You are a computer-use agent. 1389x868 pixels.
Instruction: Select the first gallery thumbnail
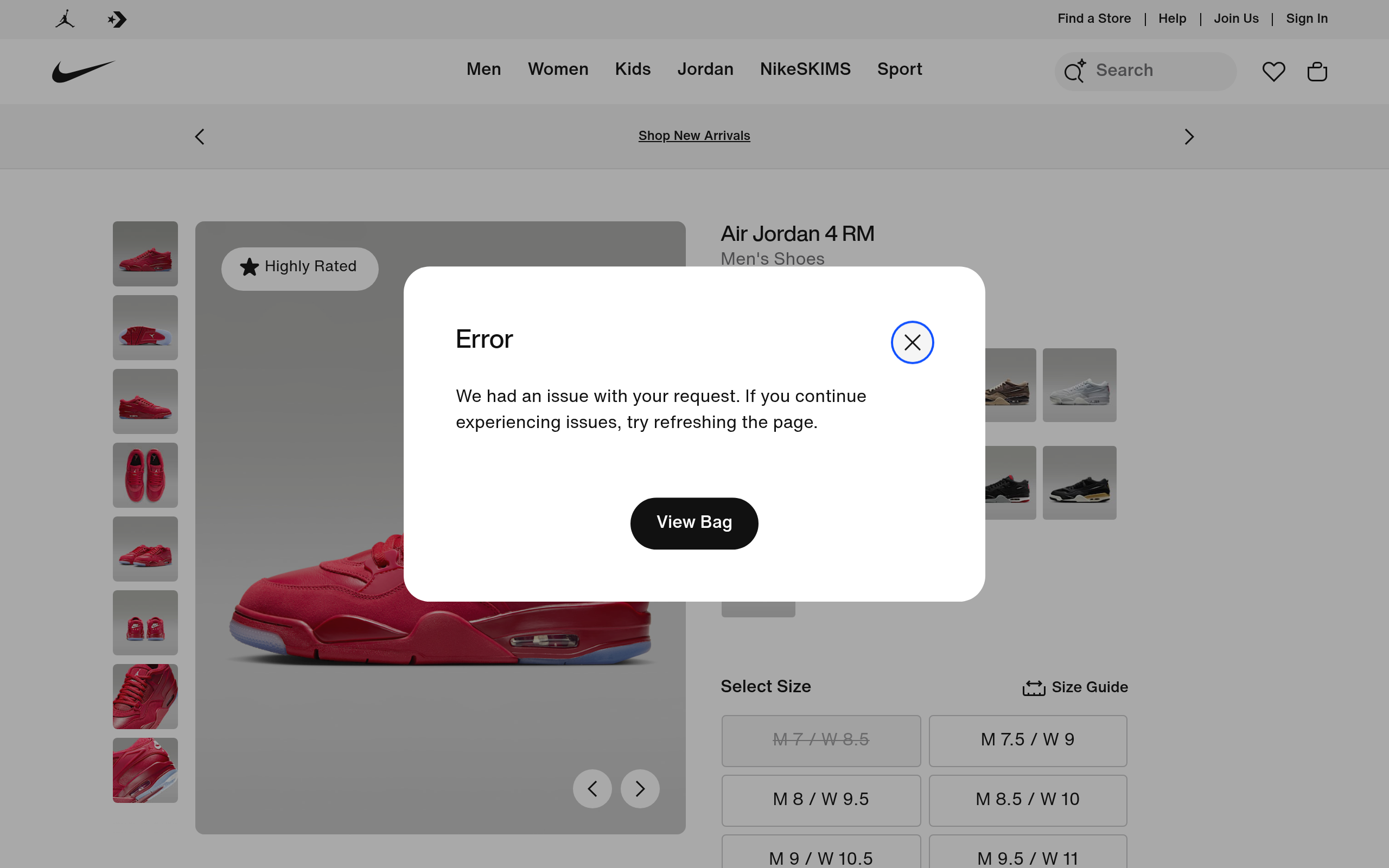[x=145, y=254]
